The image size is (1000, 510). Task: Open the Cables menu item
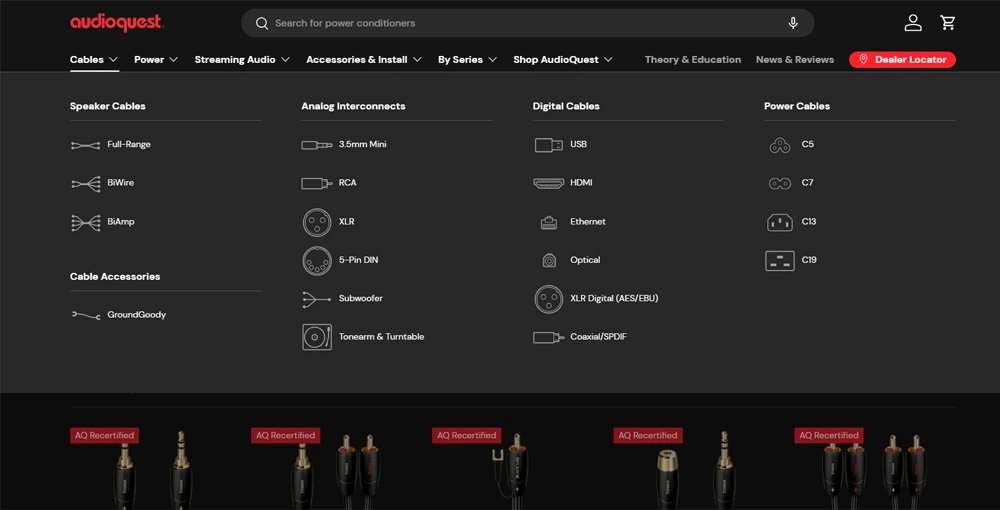[x=87, y=59]
